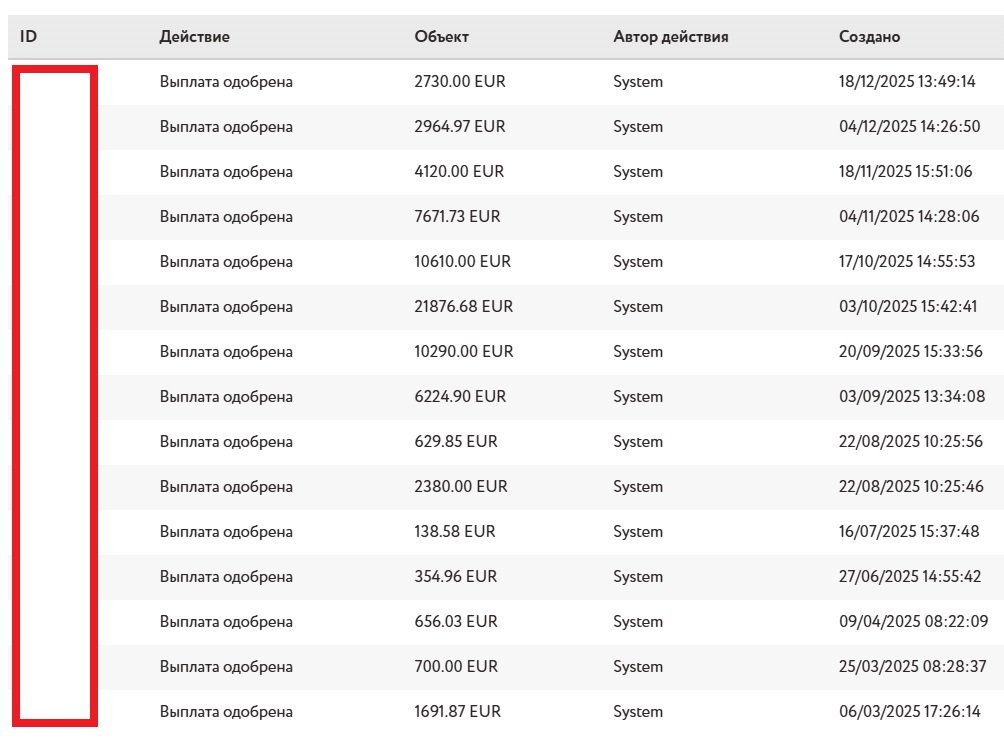Click the date 17/10/2025 14:55:53
Screen dimensions: 1004x751
coord(907,262)
